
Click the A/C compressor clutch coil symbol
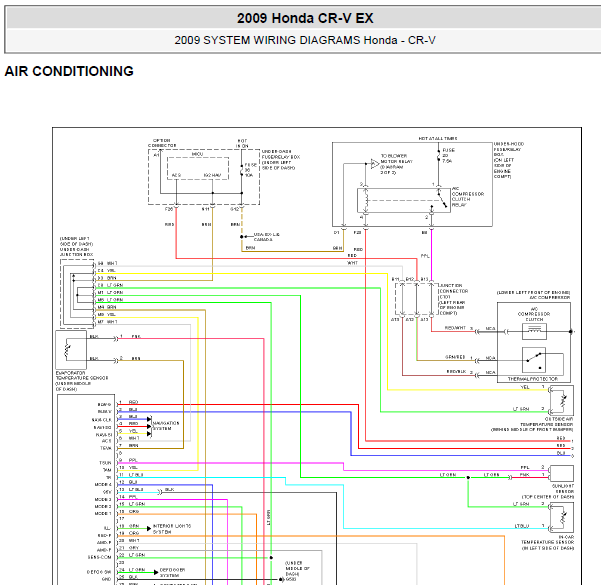pos(534,332)
